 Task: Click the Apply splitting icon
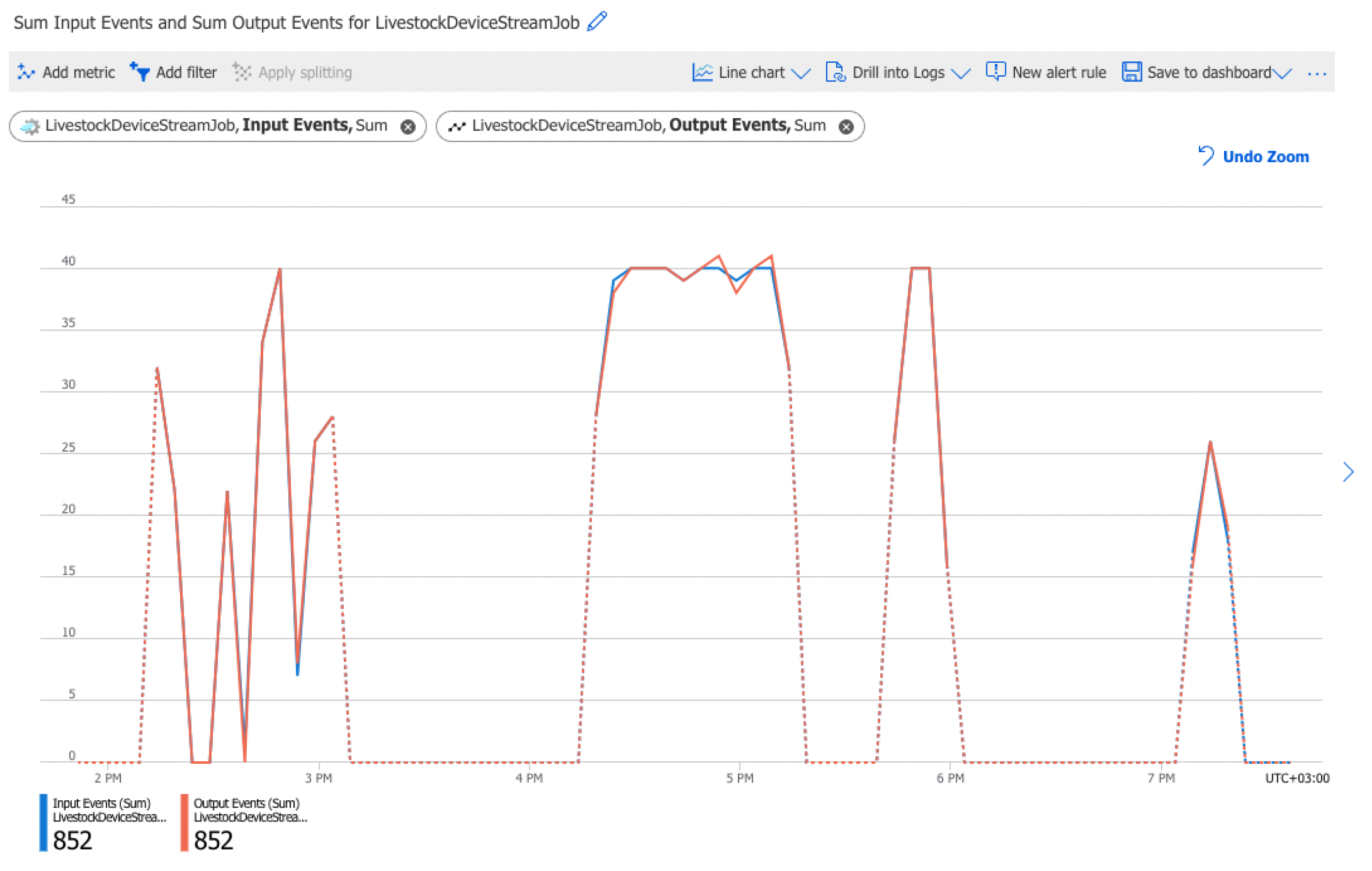tap(241, 72)
